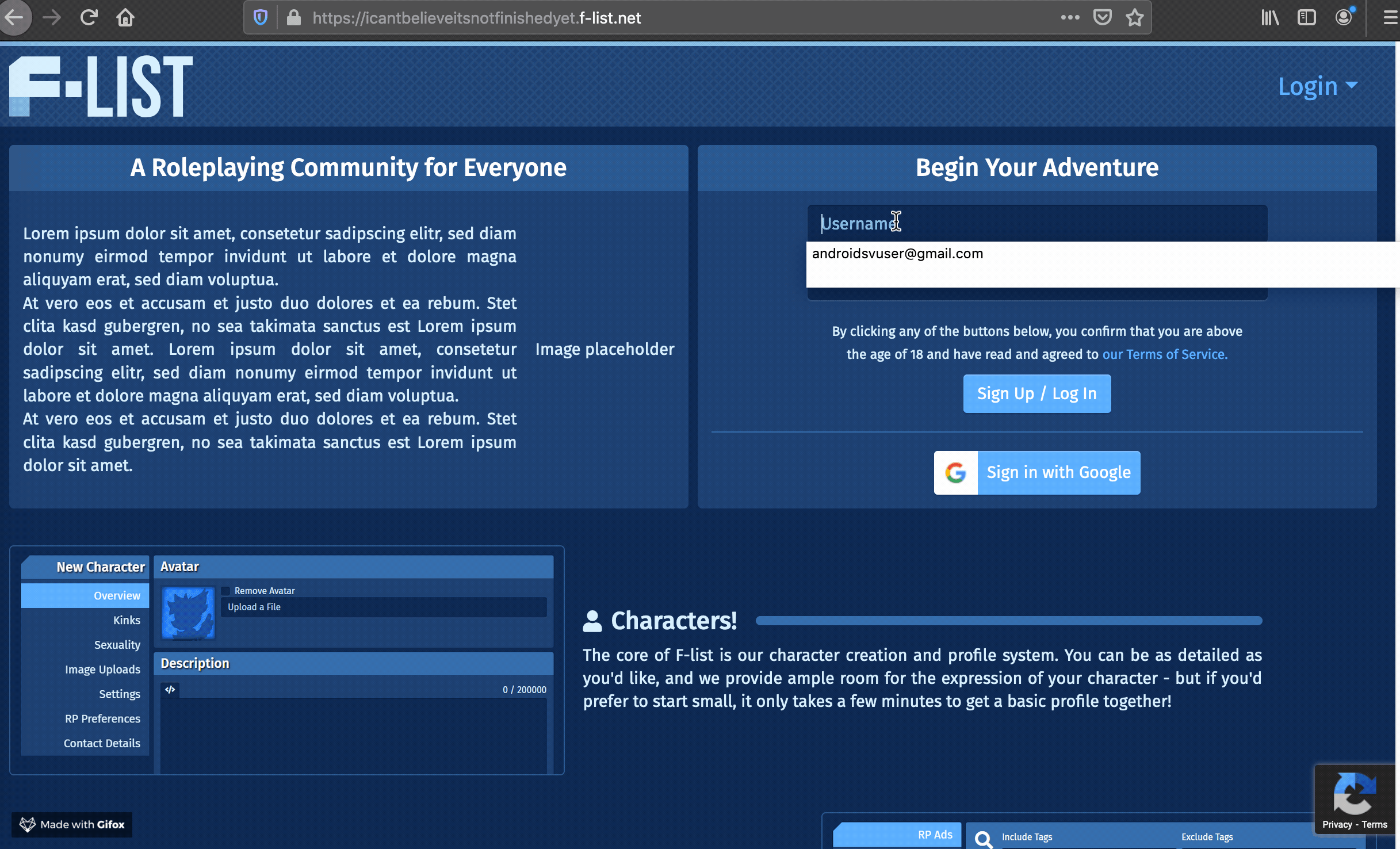Screen dimensions: 1400x849
Task: Open the Firefox library icon
Action: point(1270,18)
